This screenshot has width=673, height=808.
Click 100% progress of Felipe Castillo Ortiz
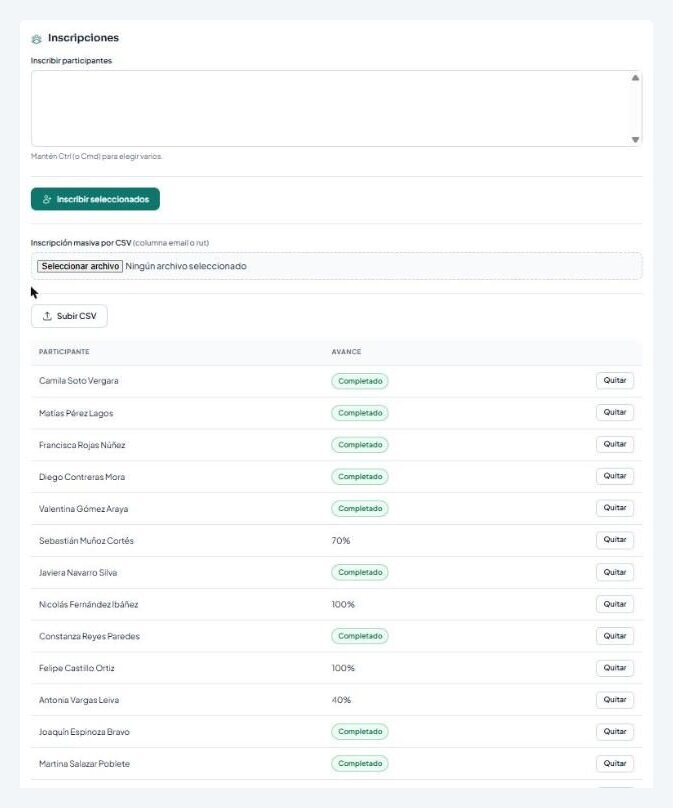pyautogui.click(x=343, y=668)
